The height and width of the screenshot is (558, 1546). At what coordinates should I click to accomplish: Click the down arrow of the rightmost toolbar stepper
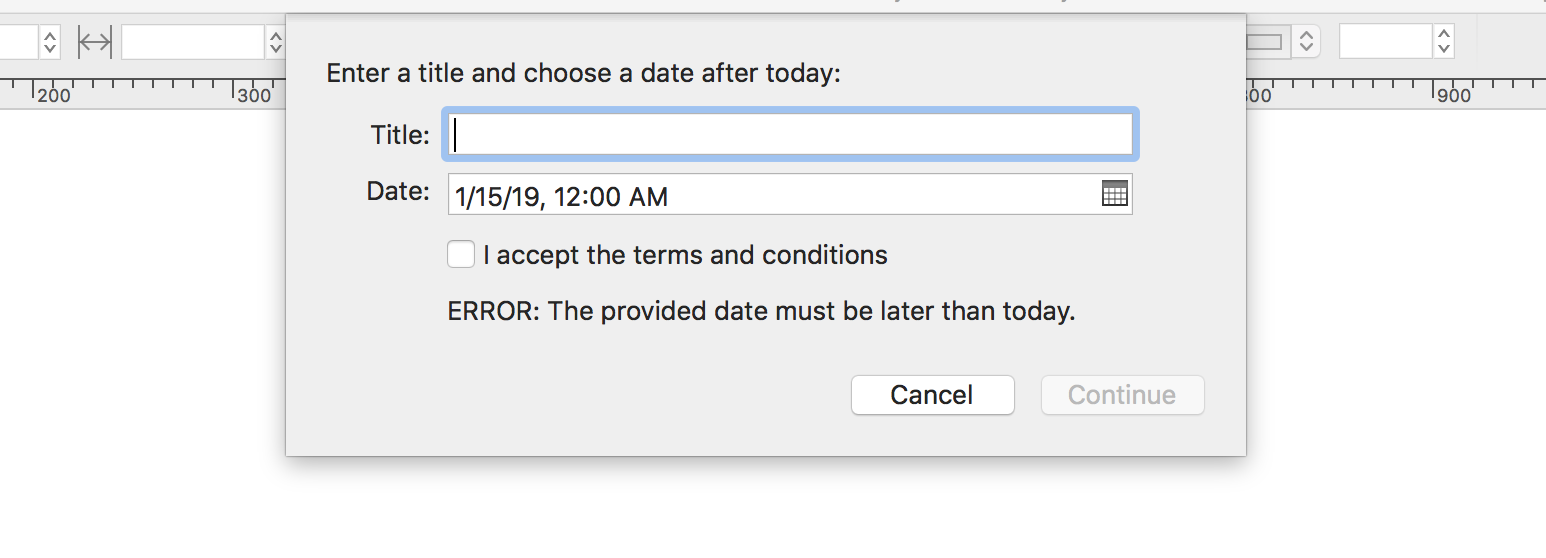click(x=1443, y=49)
